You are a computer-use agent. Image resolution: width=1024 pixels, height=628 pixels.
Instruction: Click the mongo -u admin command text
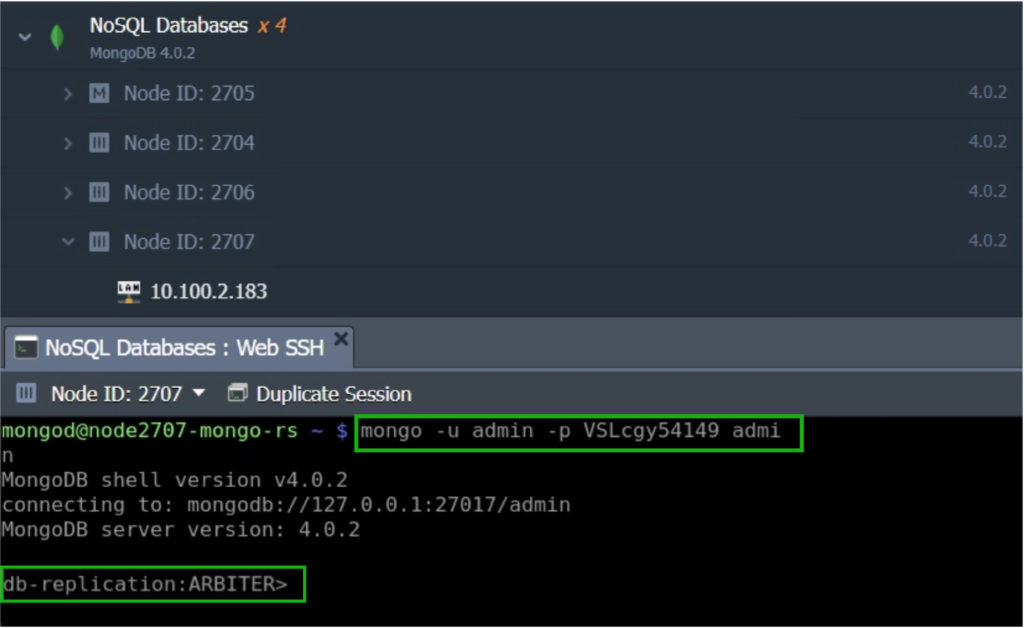click(x=570, y=431)
